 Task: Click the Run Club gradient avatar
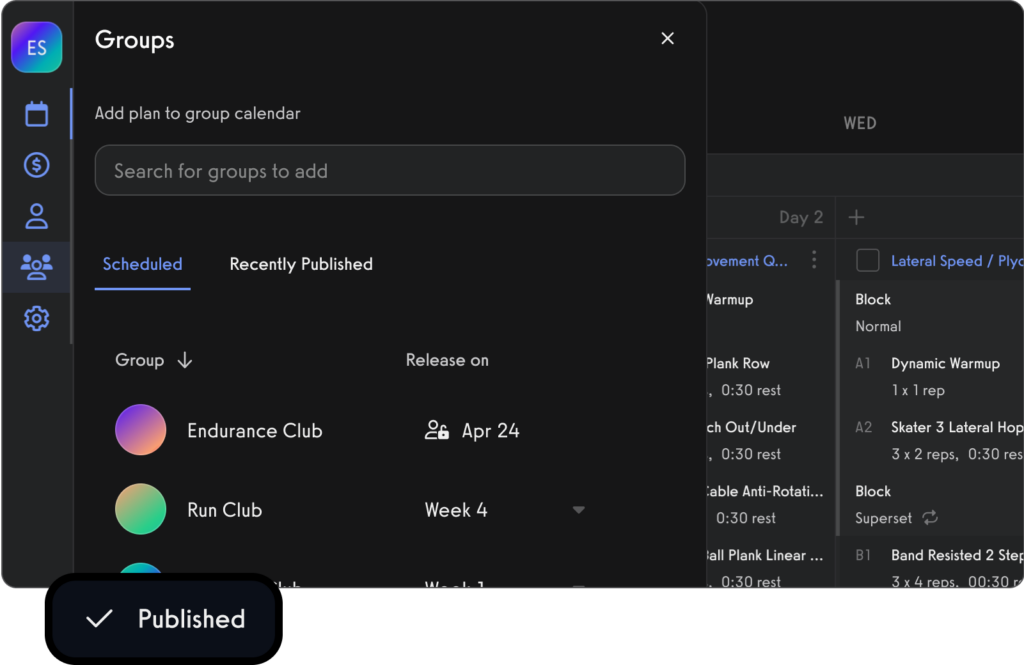(x=140, y=509)
